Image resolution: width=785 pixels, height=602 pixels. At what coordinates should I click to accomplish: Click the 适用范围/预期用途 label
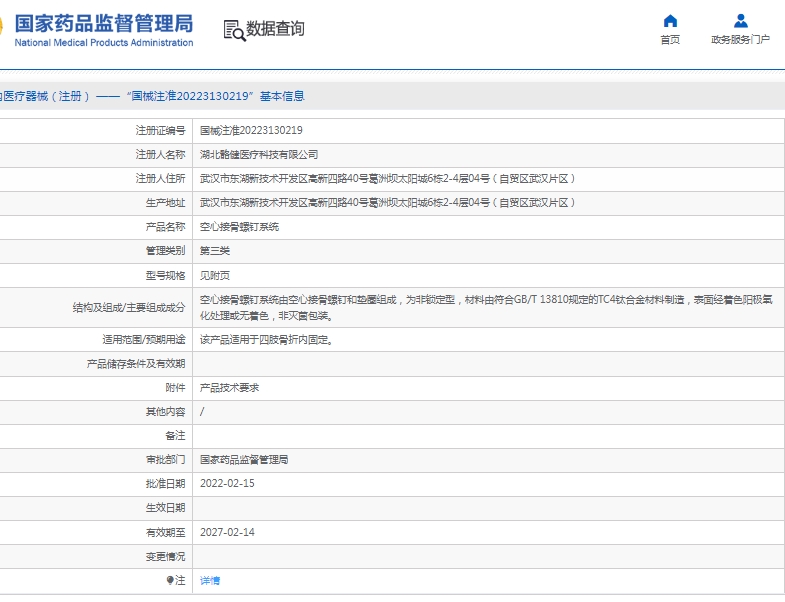pyautogui.click(x=144, y=340)
